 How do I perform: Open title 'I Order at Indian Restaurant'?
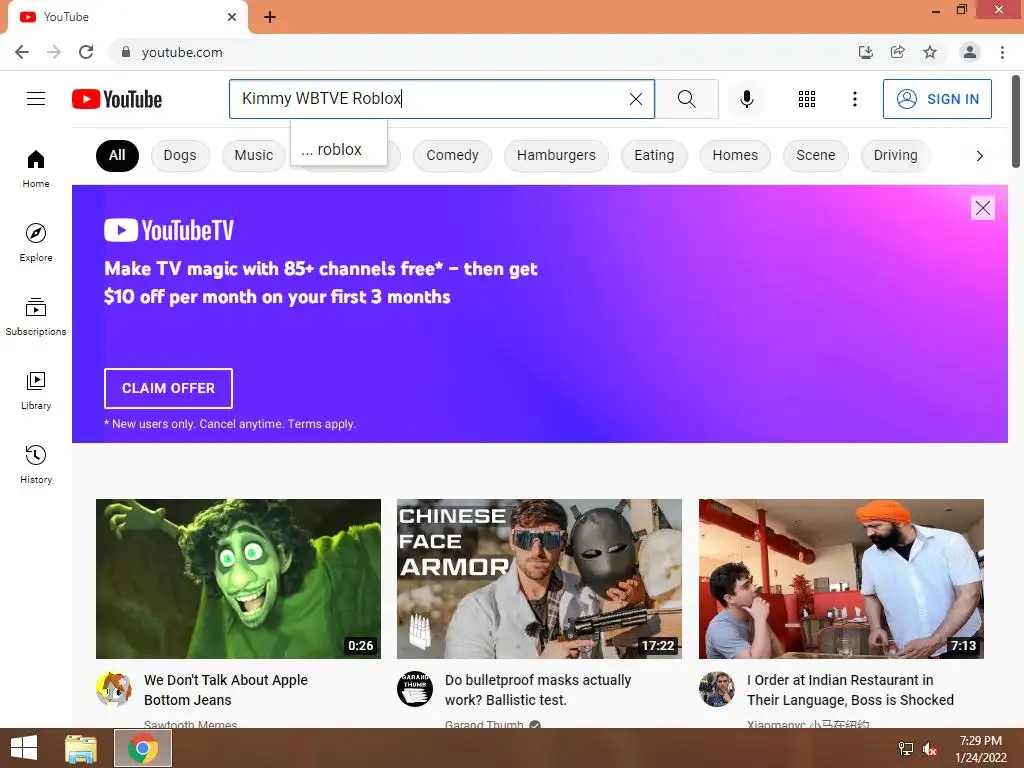pyautogui.click(x=850, y=690)
